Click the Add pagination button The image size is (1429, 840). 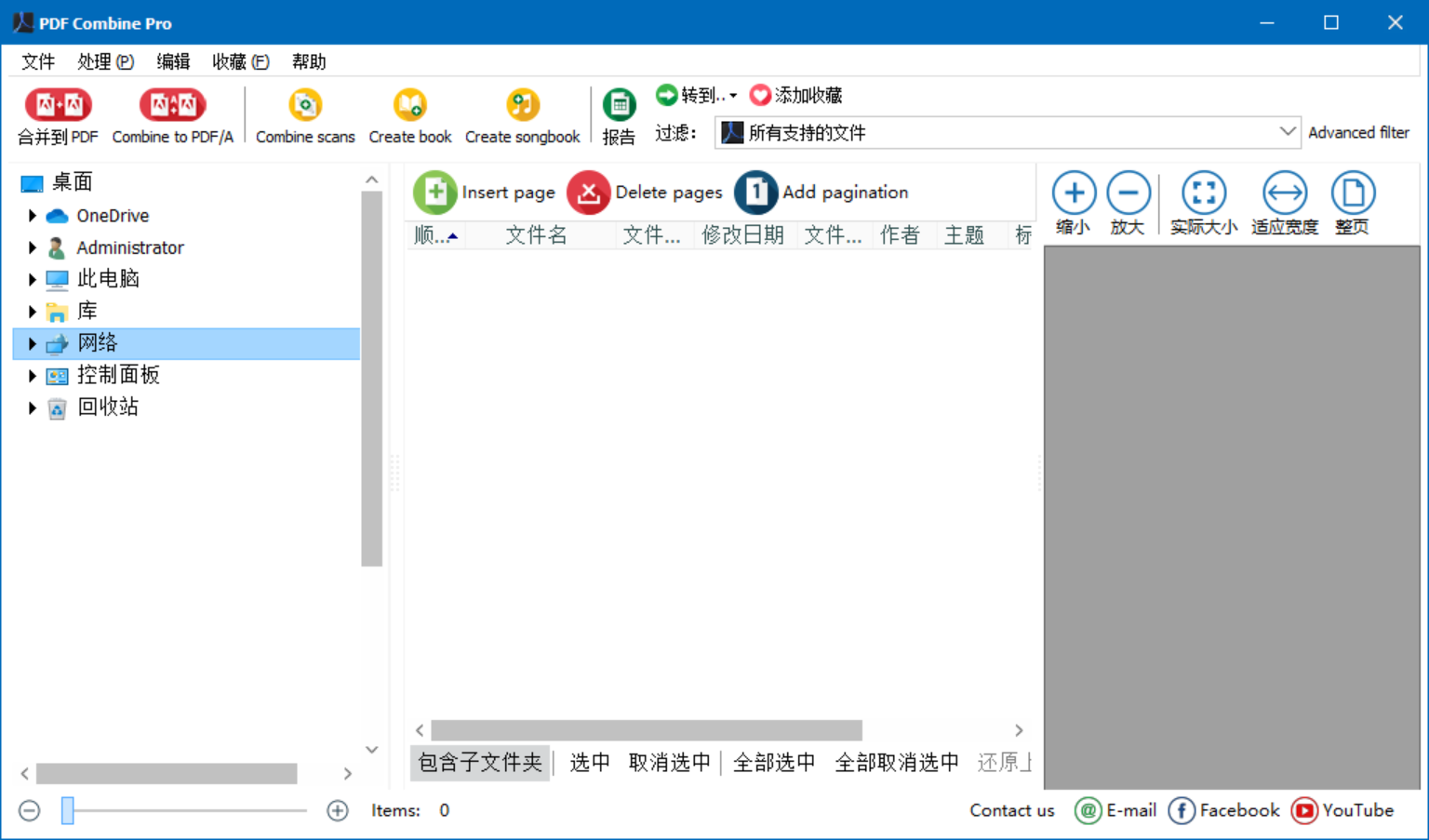(x=821, y=193)
